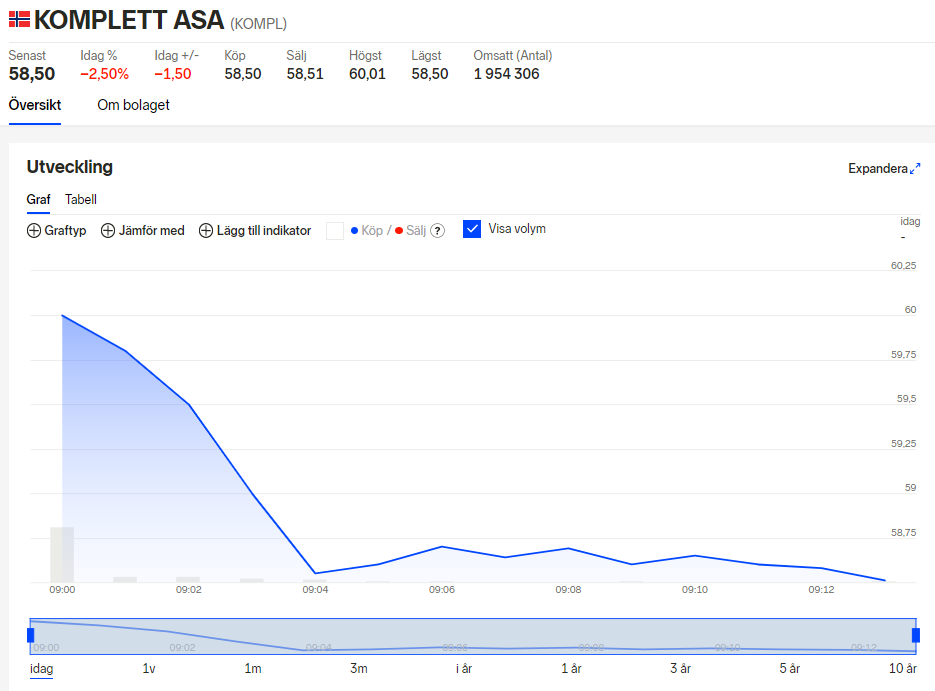Screen dimensions: 935x691
Task: Click the Köp/Sälj help question mark
Action: click(x=437, y=231)
